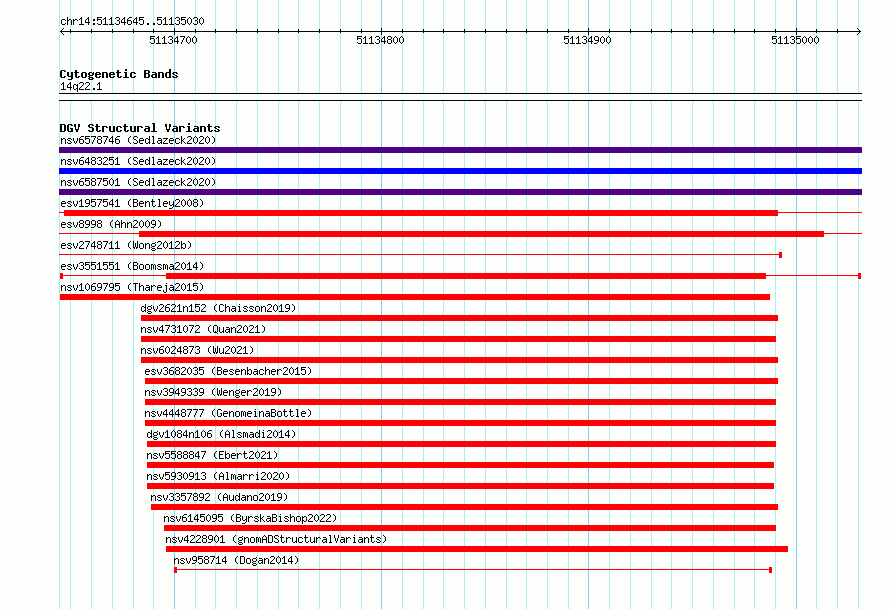Open dgv1084n106 (Alsmadi2014) label
The height and width of the screenshot is (609, 890).
click(x=221, y=434)
